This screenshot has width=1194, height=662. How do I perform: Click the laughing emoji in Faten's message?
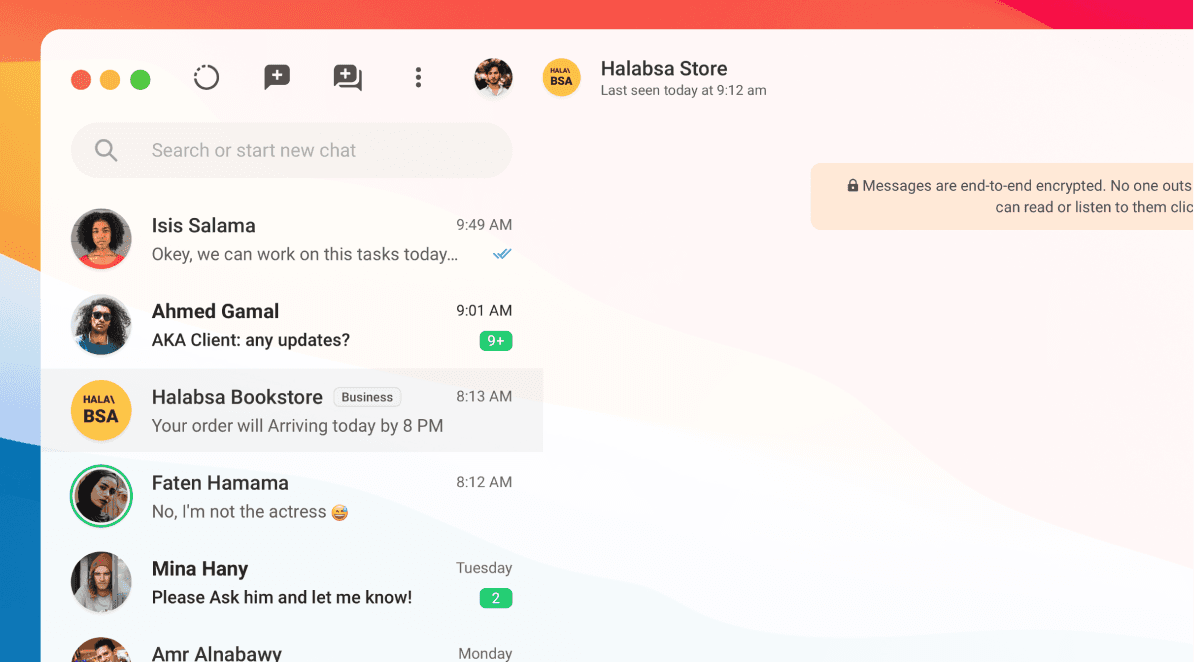[x=340, y=513]
